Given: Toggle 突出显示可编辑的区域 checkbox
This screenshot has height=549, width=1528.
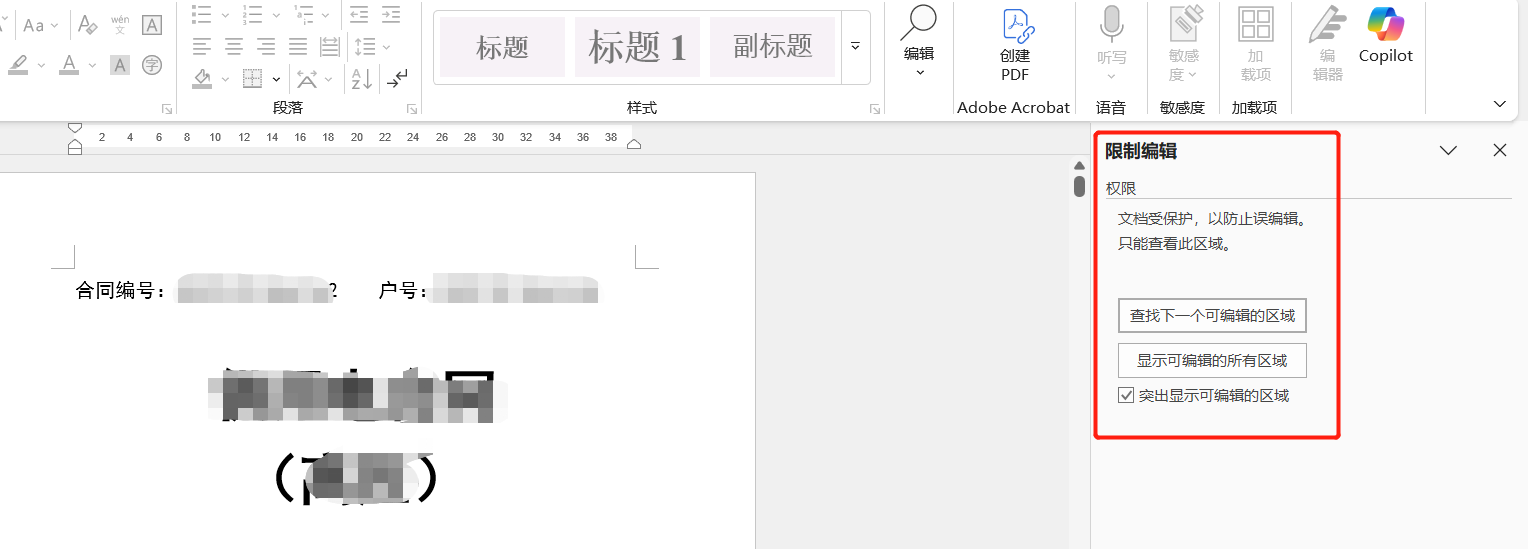Looking at the screenshot, I should point(1126,396).
